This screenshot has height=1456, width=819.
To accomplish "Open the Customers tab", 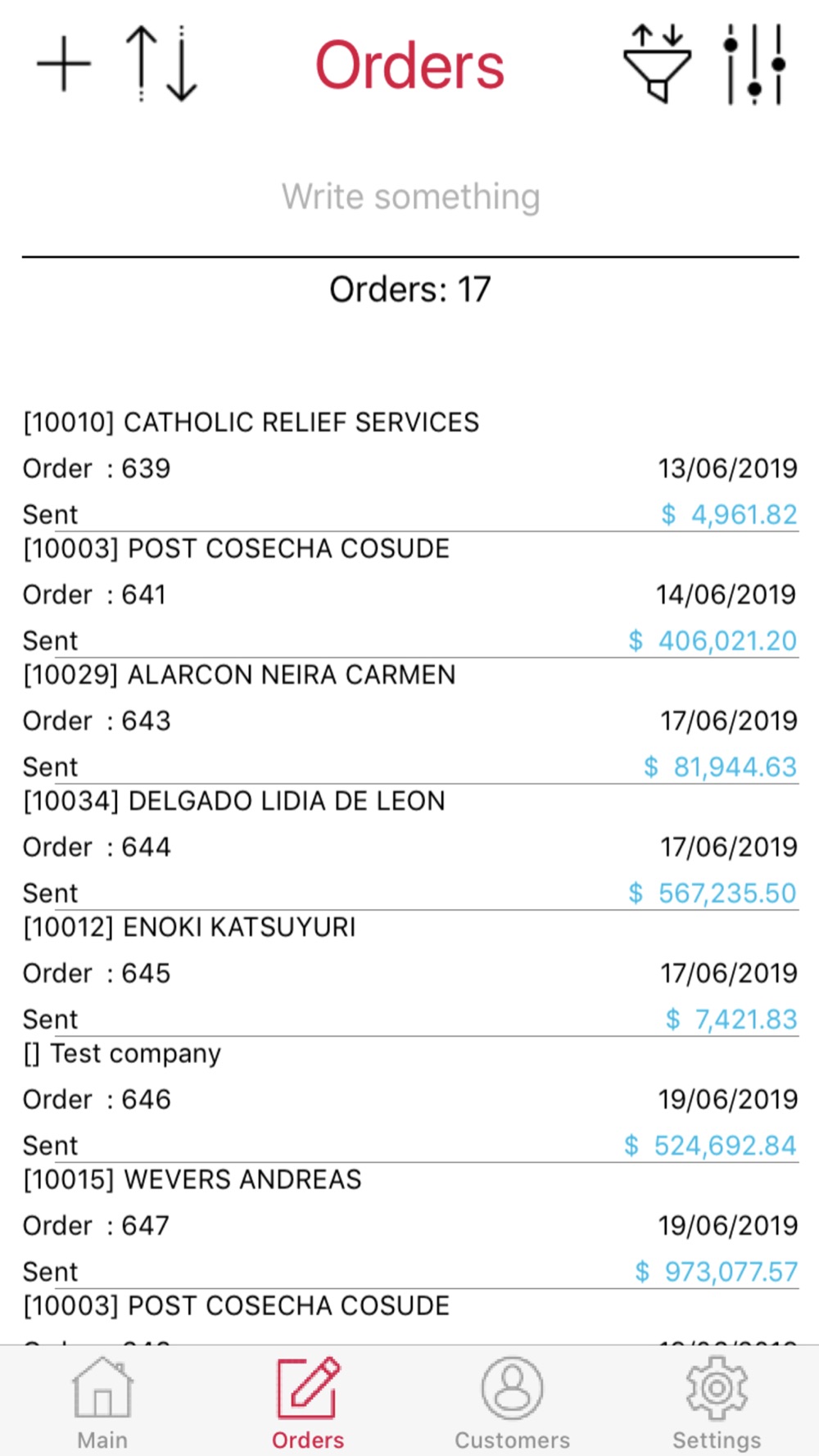I will pos(513,1403).
